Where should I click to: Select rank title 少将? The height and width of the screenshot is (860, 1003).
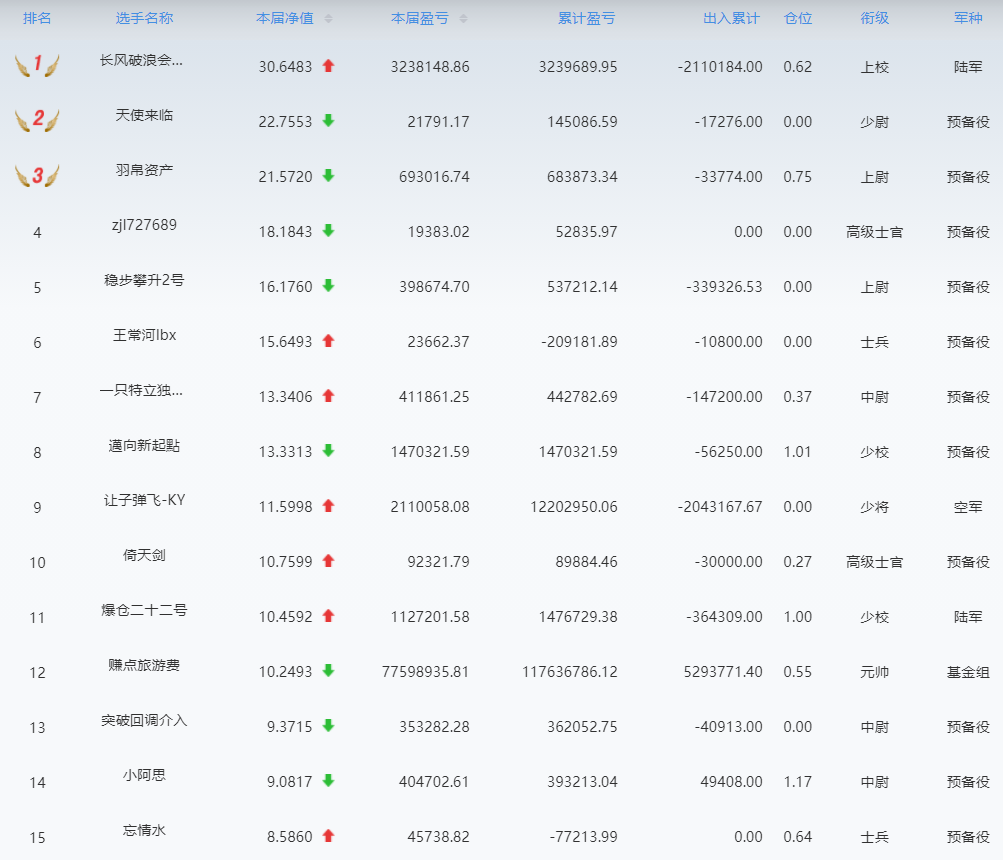tap(874, 507)
